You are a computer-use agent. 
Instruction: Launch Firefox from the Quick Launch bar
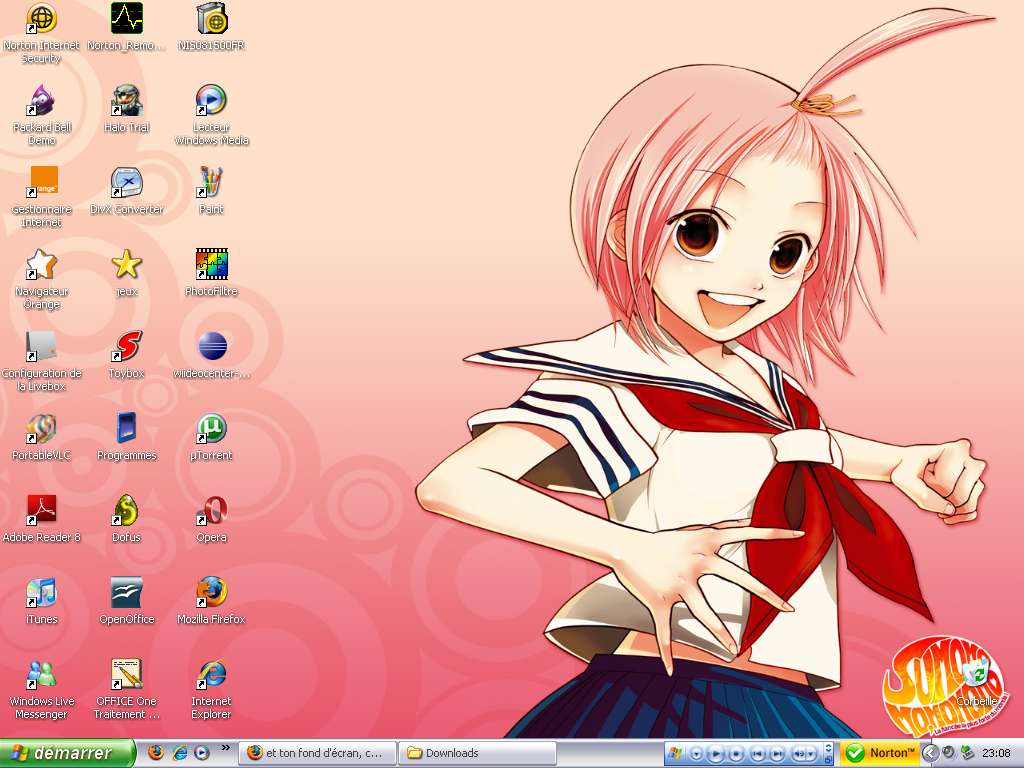(155, 752)
